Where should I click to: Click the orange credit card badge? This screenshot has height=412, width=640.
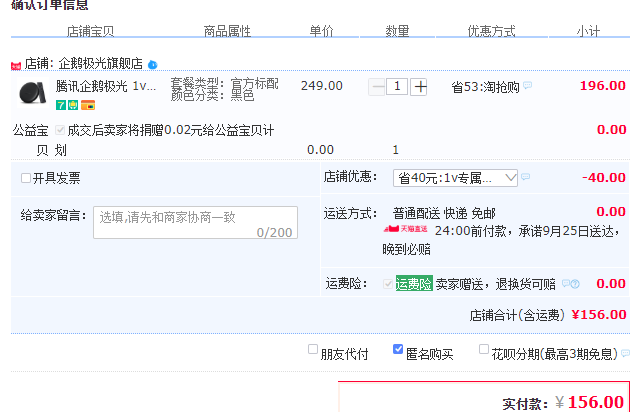(88, 105)
